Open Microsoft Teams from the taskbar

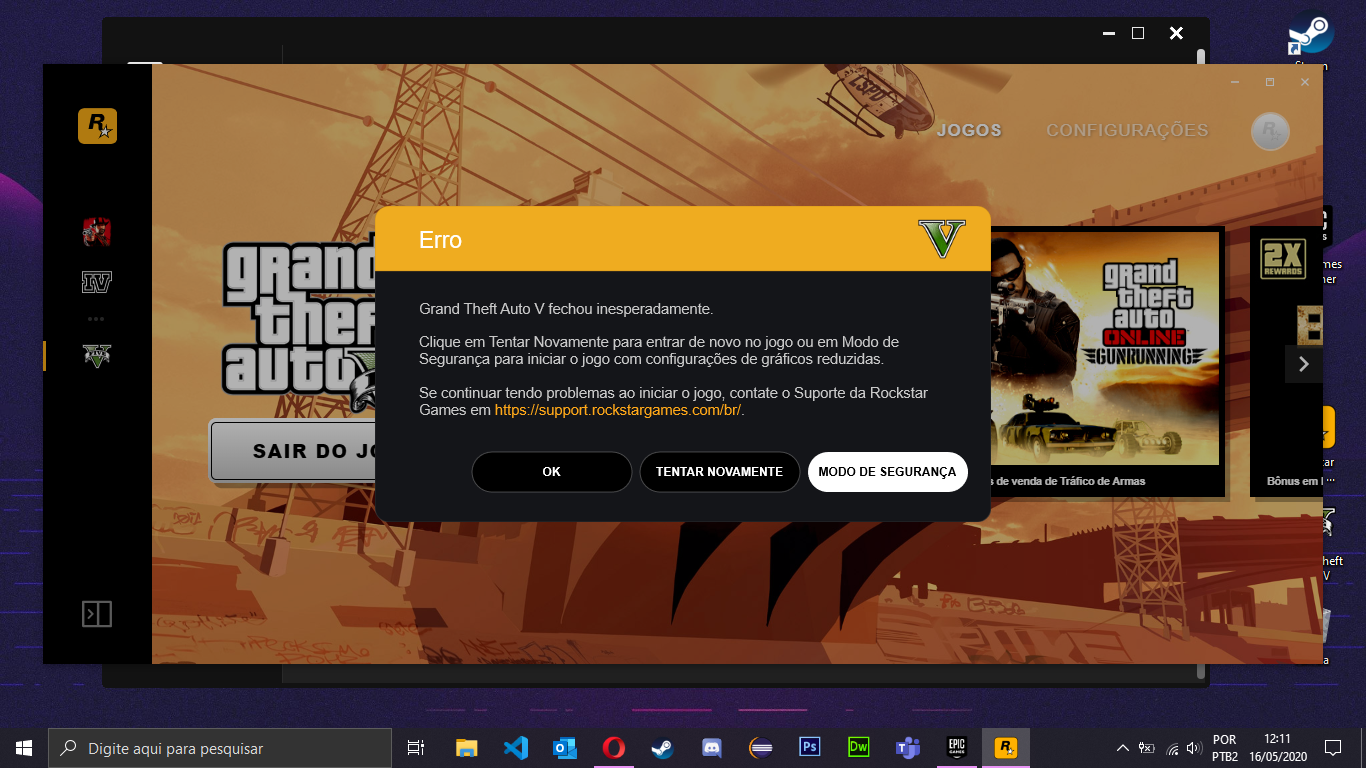pos(908,748)
